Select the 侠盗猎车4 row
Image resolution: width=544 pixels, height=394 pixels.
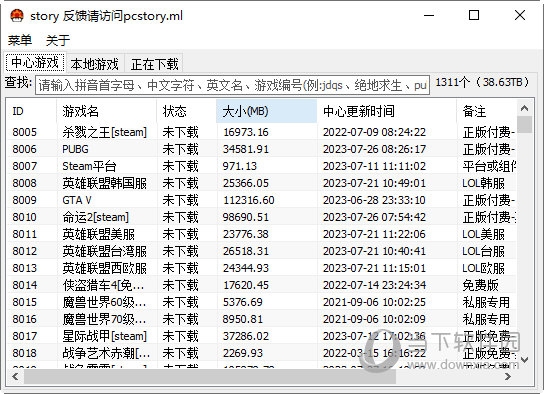[262, 285]
